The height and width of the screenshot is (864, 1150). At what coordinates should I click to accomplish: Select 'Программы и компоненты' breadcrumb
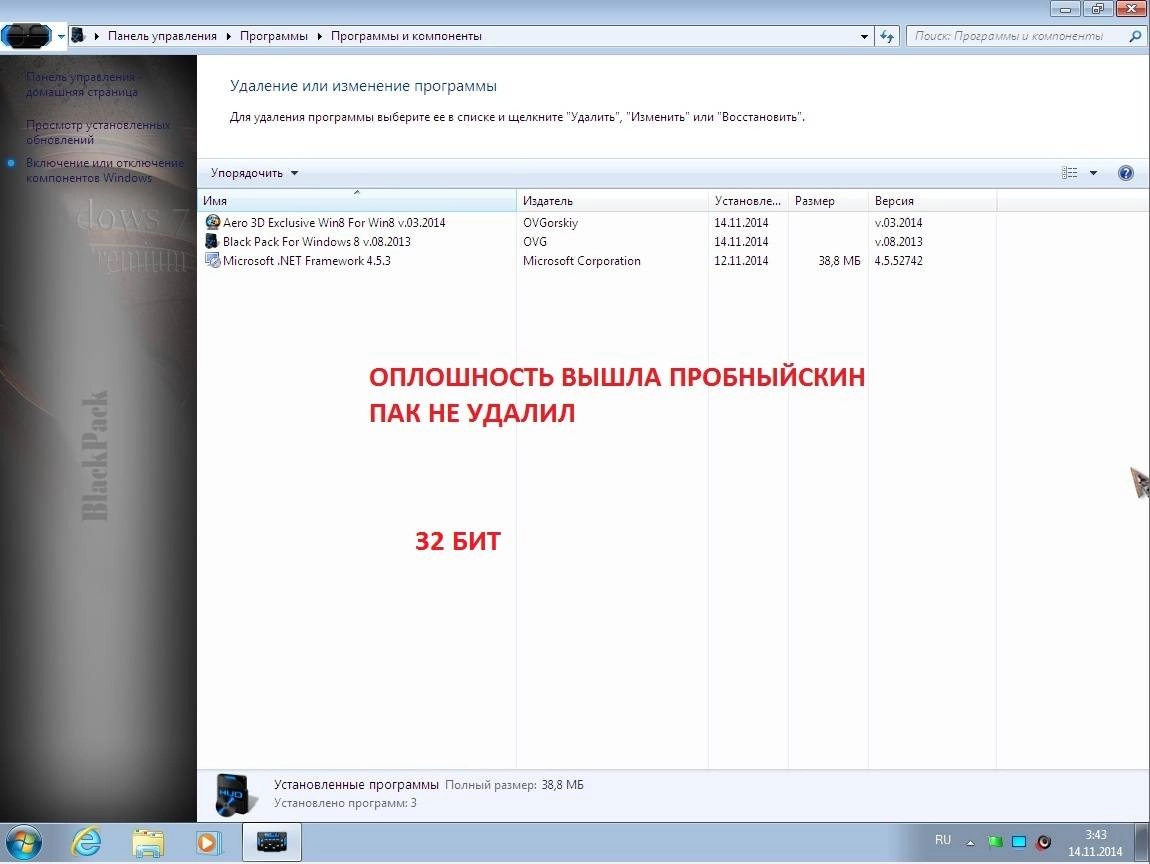(406, 36)
